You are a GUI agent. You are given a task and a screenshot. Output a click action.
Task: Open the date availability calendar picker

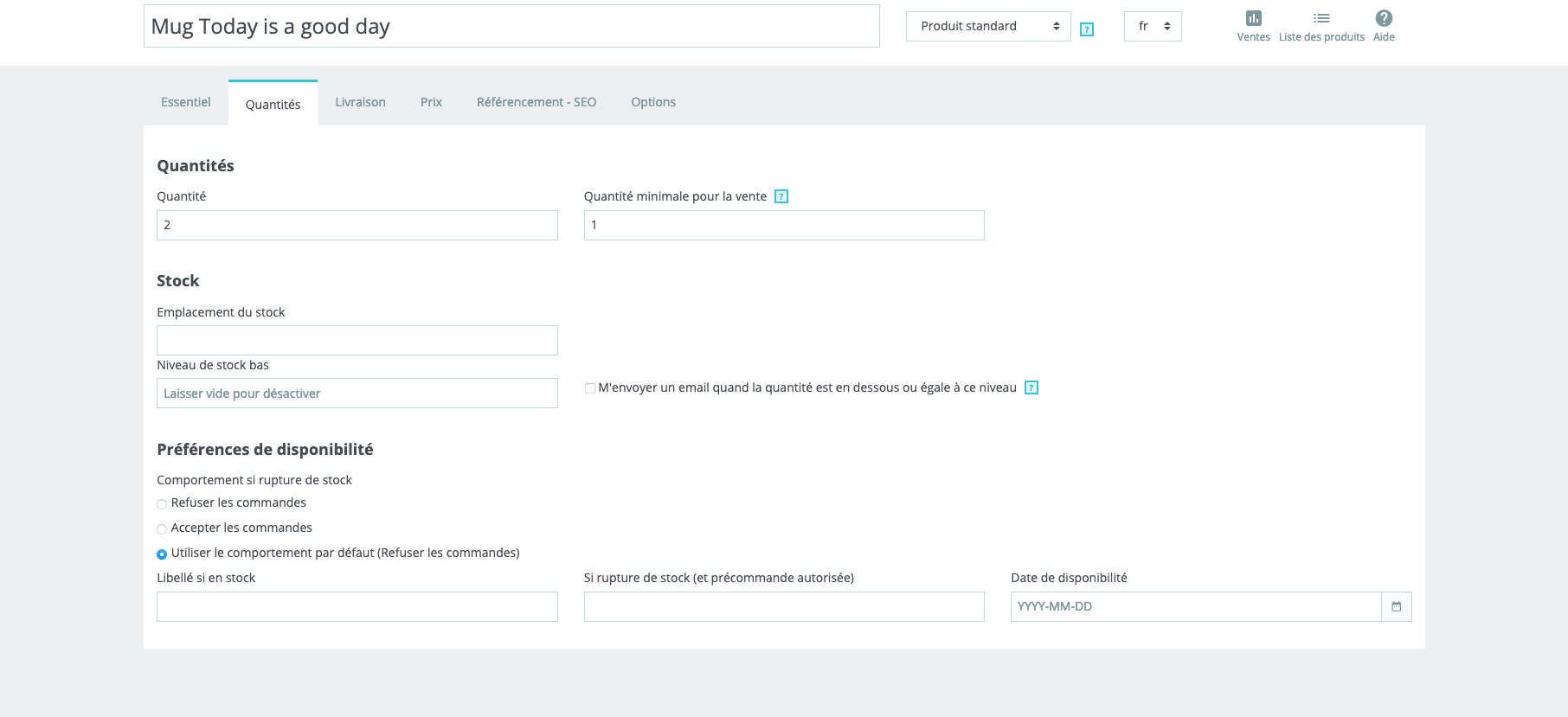(1396, 606)
